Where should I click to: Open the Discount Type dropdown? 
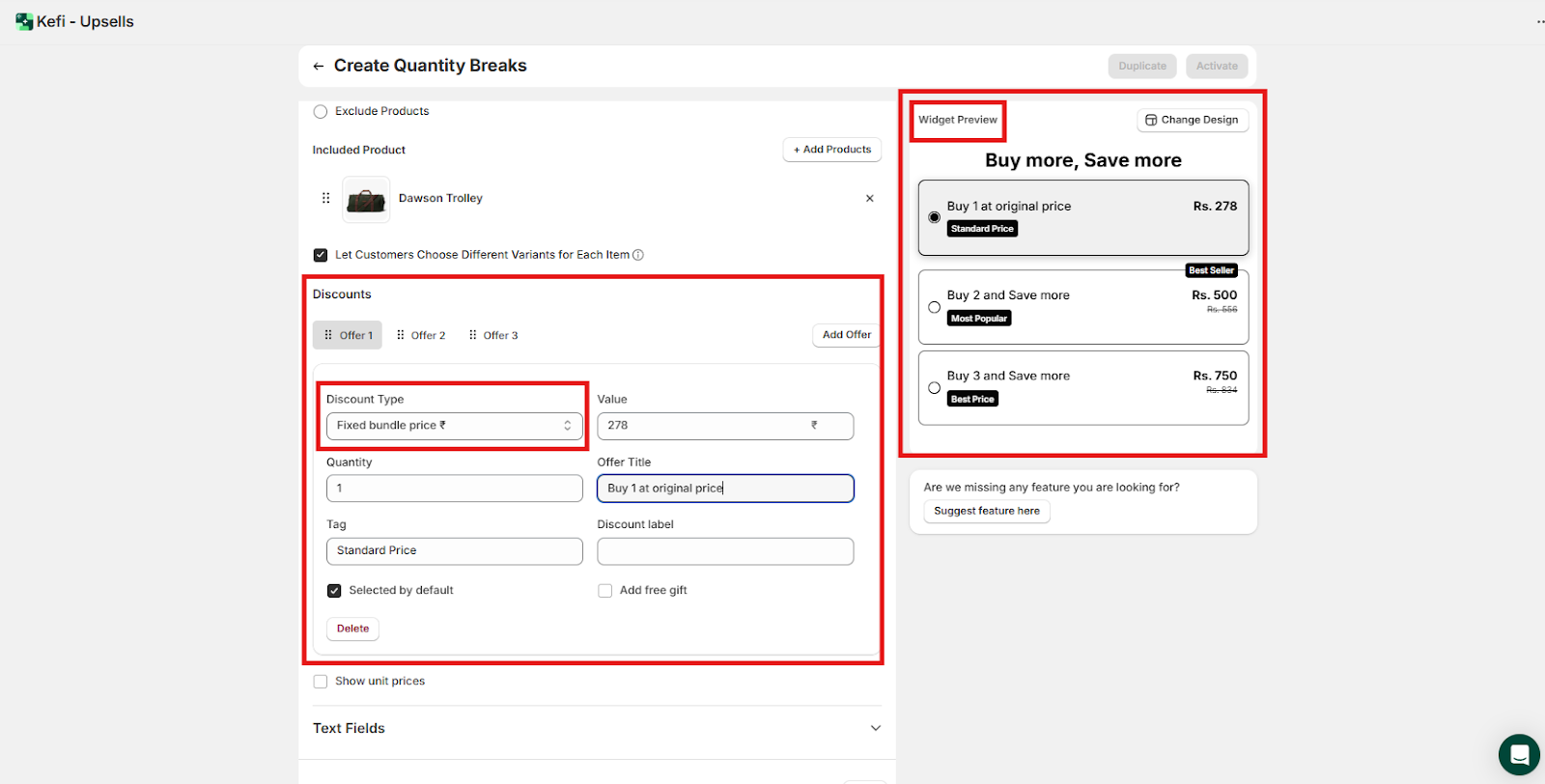click(454, 426)
